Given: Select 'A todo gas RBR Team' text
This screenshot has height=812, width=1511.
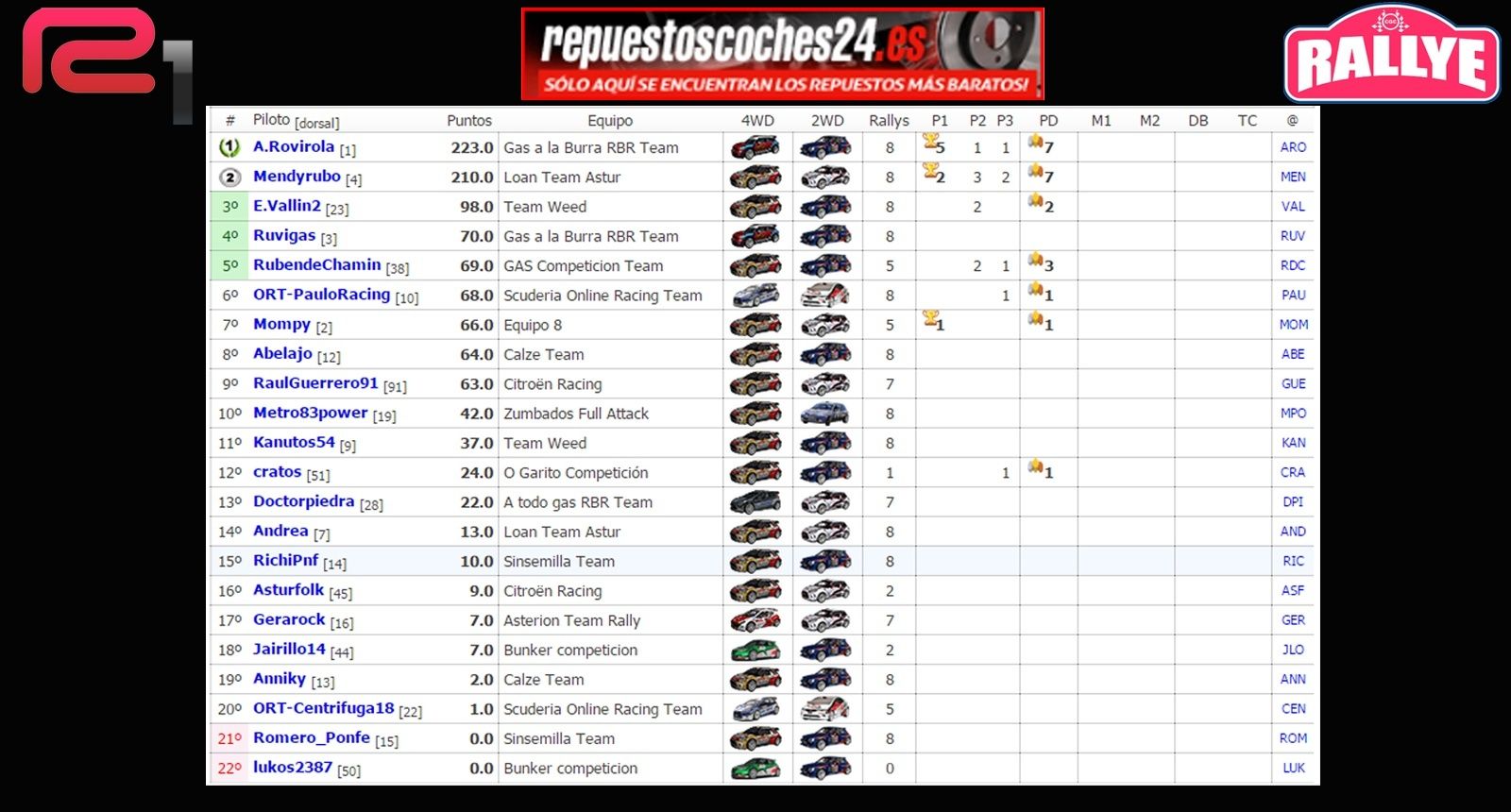Looking at the screenshot, I should pos(578,502).
